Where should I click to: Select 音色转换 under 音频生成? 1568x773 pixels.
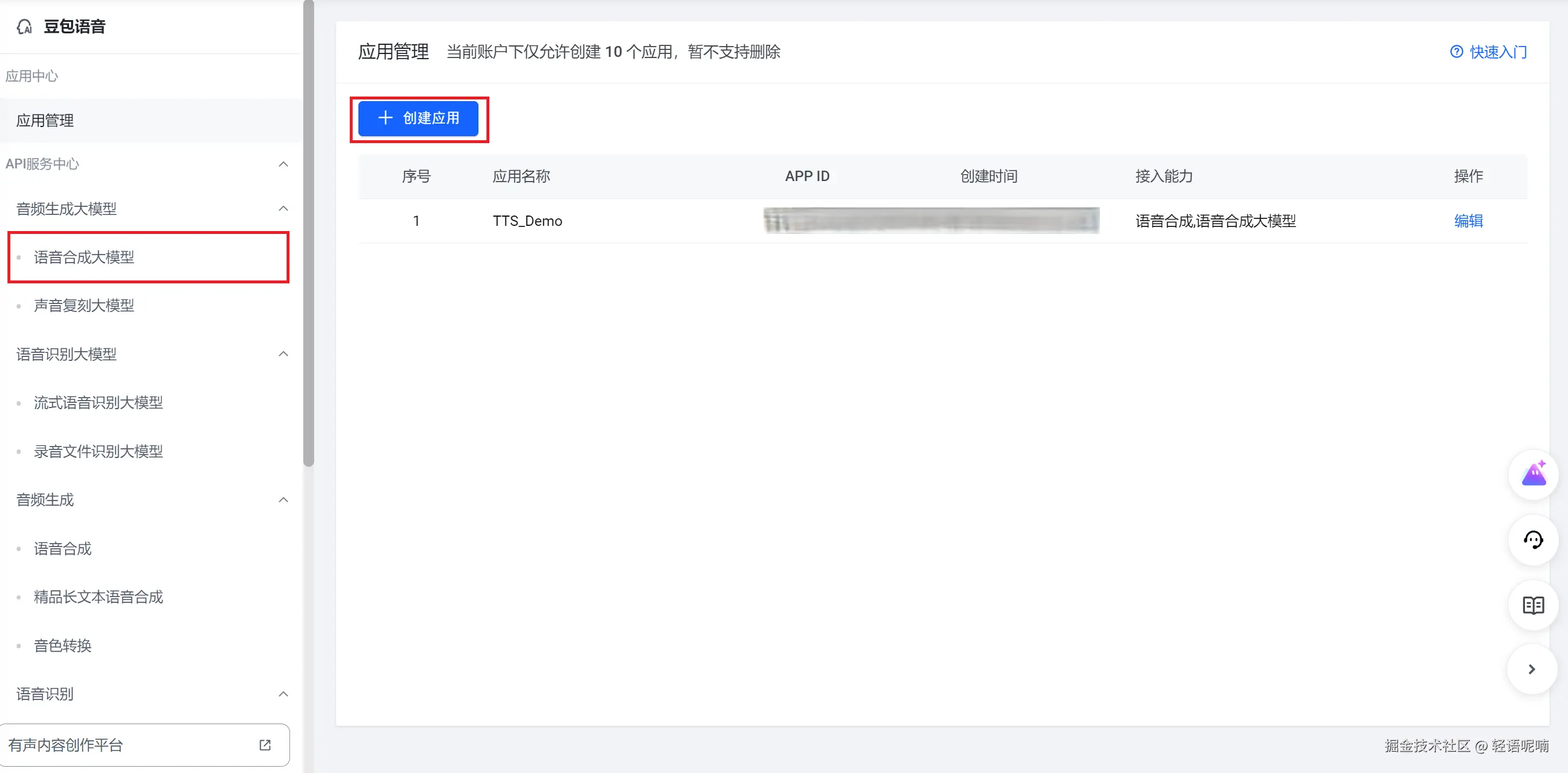pyautogui.click(x=62, y=645)
